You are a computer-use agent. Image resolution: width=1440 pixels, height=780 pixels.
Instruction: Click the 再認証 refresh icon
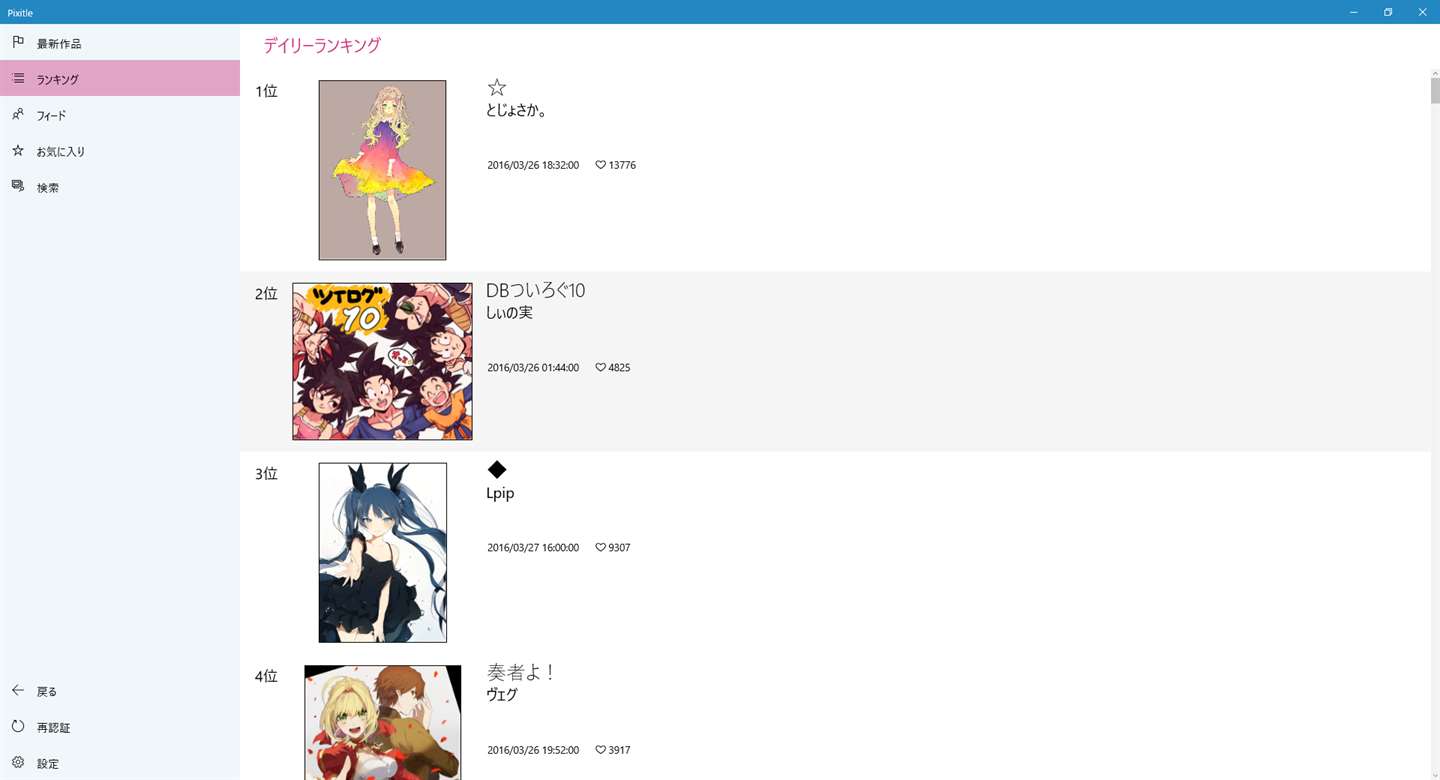(18, 726)
